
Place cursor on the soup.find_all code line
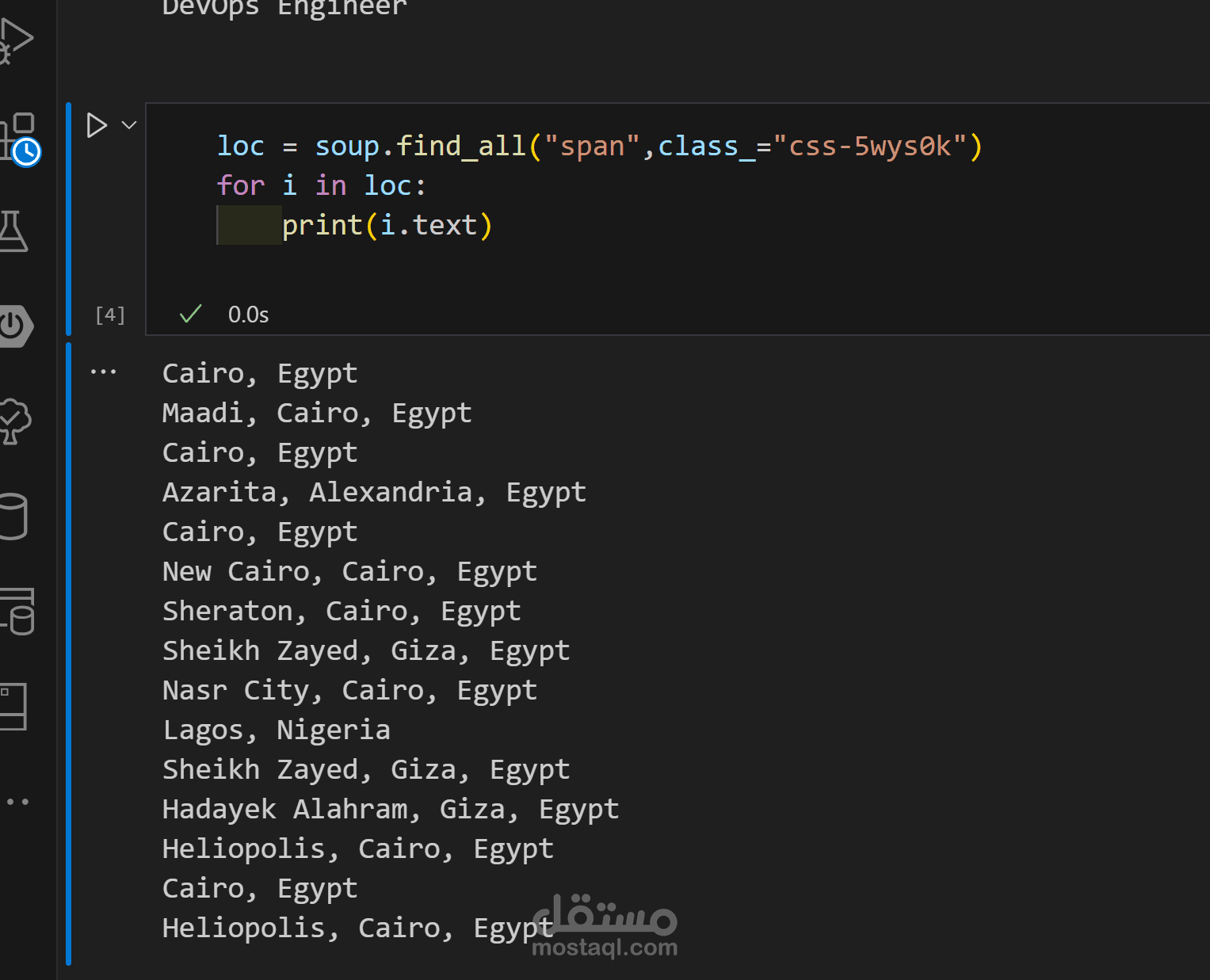[x=599, y=147]
